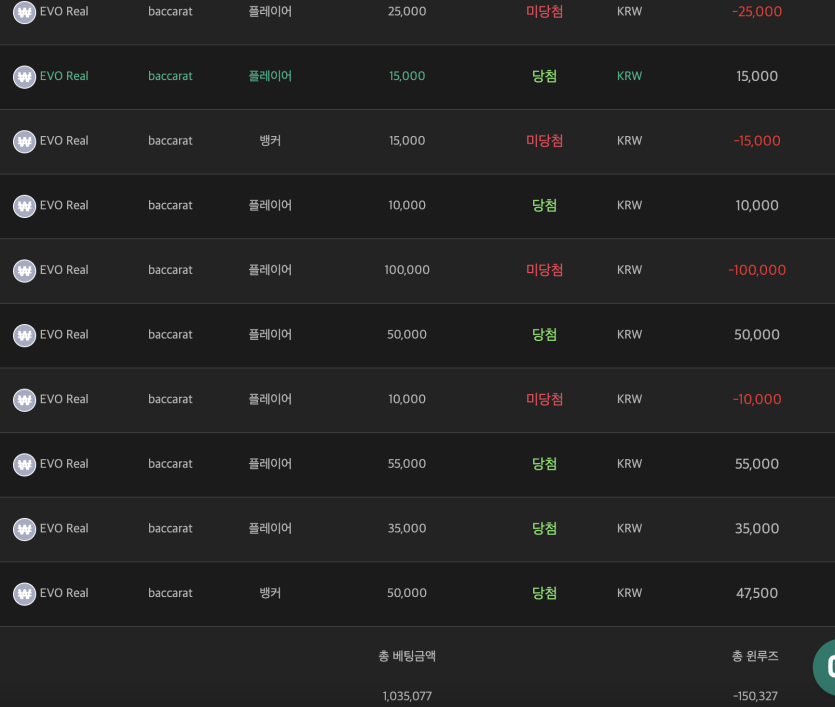Select 뱅커 in the -15,000 loss row

pos(270,141)
